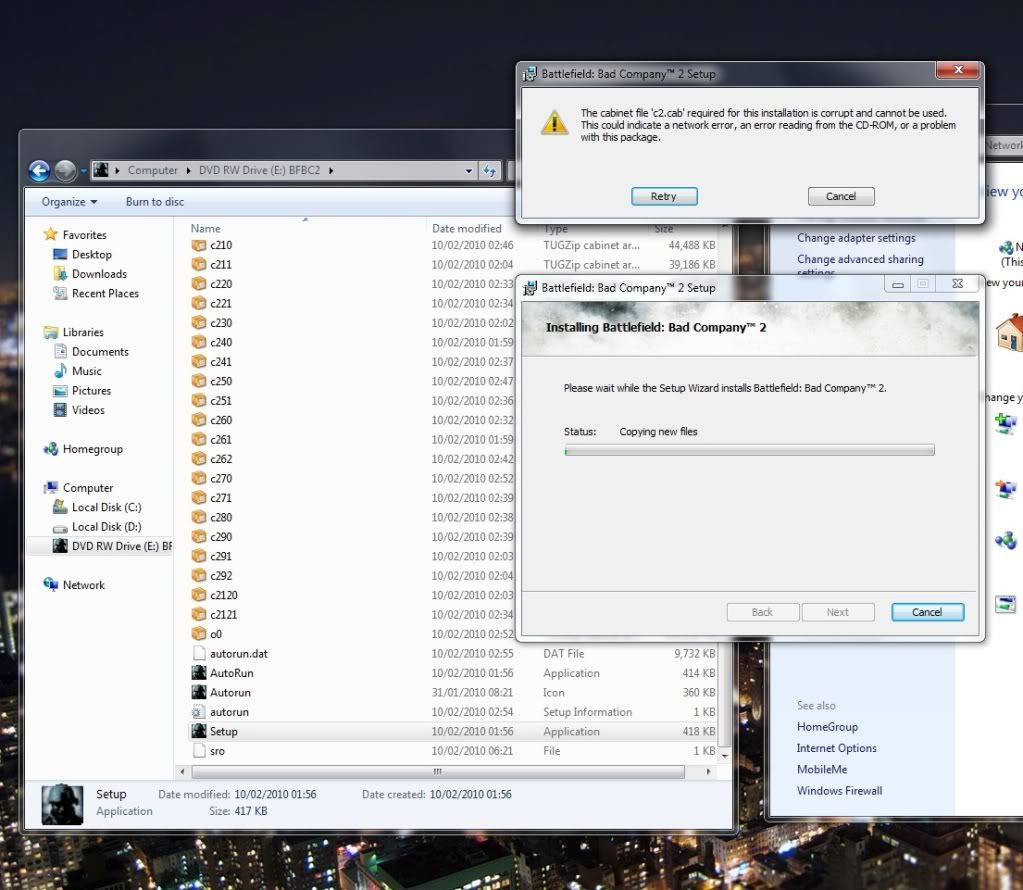The image size is (1023, 890).
Task: Select the c262 cabinet file icon
Action: pos(199,459)
